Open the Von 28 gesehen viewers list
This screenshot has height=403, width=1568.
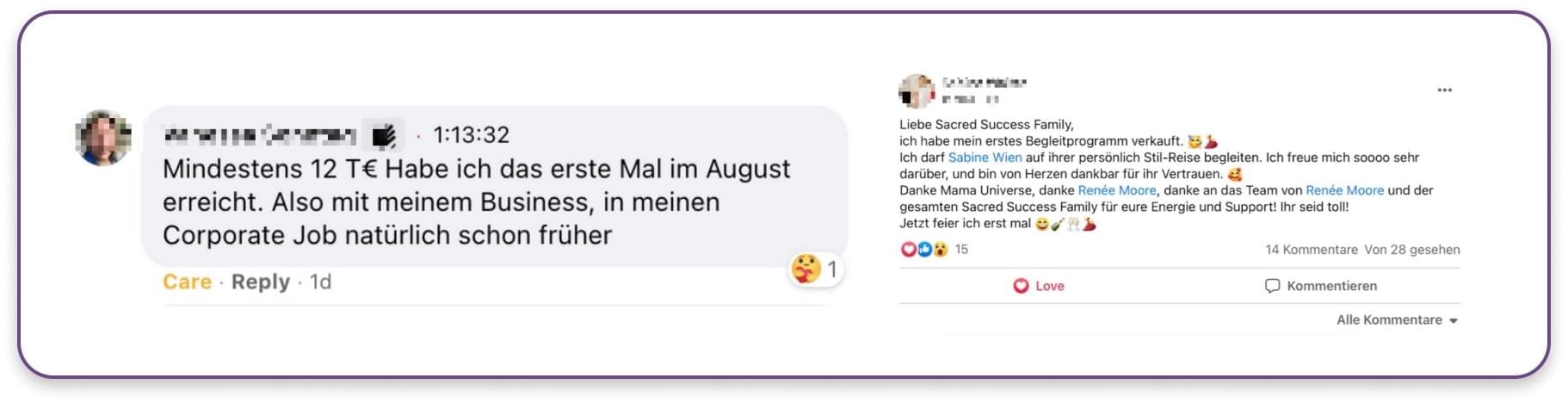tap(1412, 250)
